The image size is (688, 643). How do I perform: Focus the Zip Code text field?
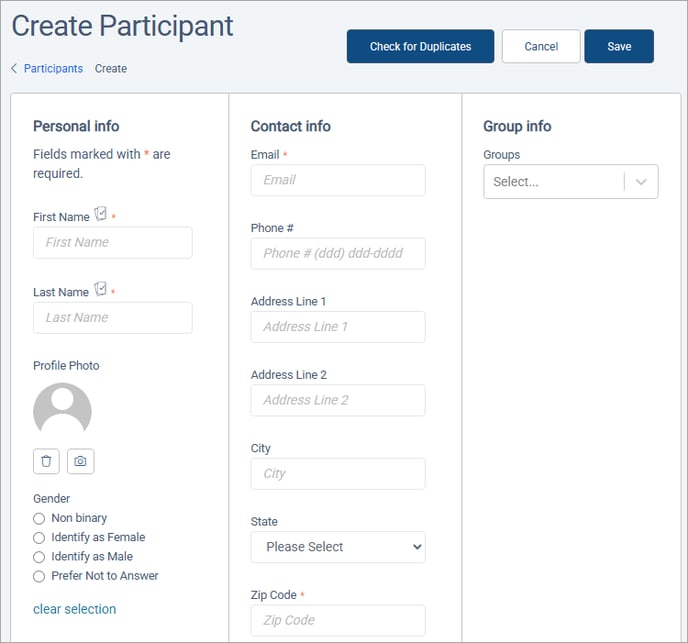tap(337, 620)
